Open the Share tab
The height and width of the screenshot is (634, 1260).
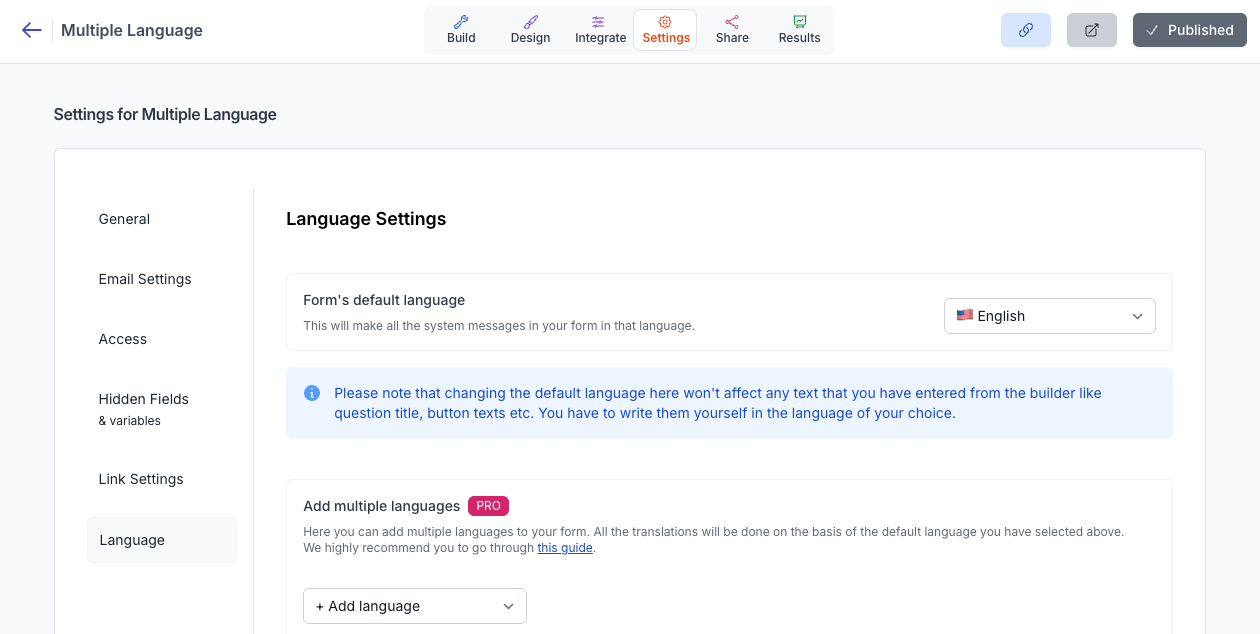pos(732,30)
